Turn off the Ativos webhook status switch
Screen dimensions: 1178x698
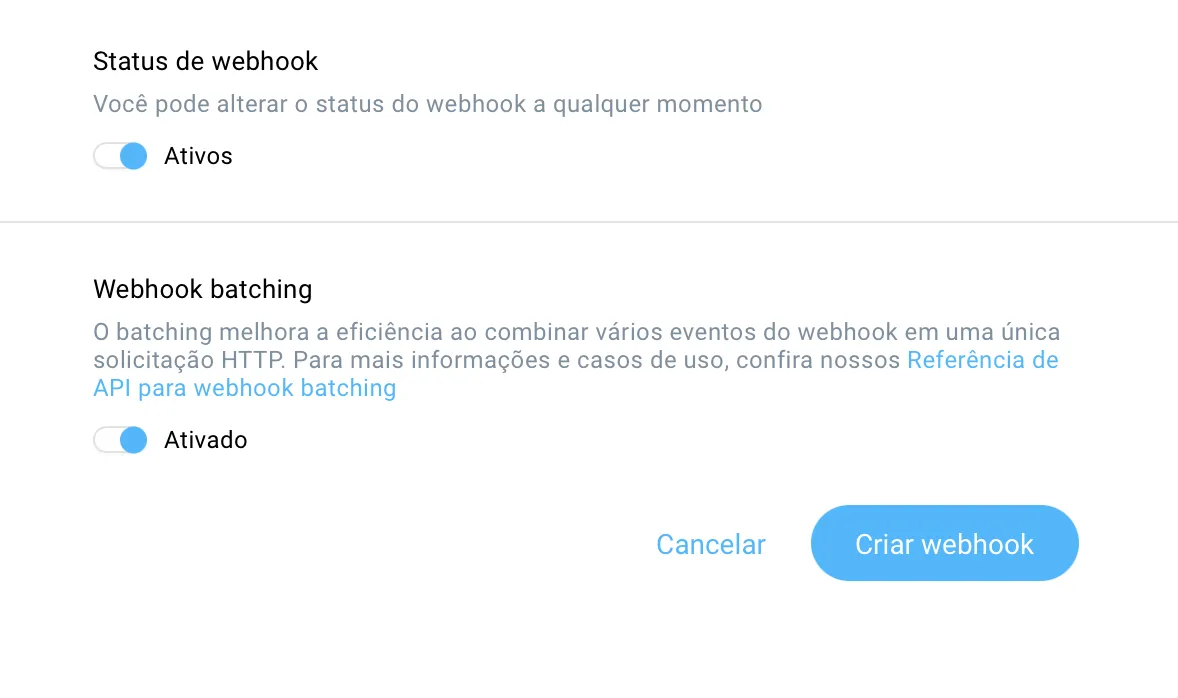[x=120, y=156]
